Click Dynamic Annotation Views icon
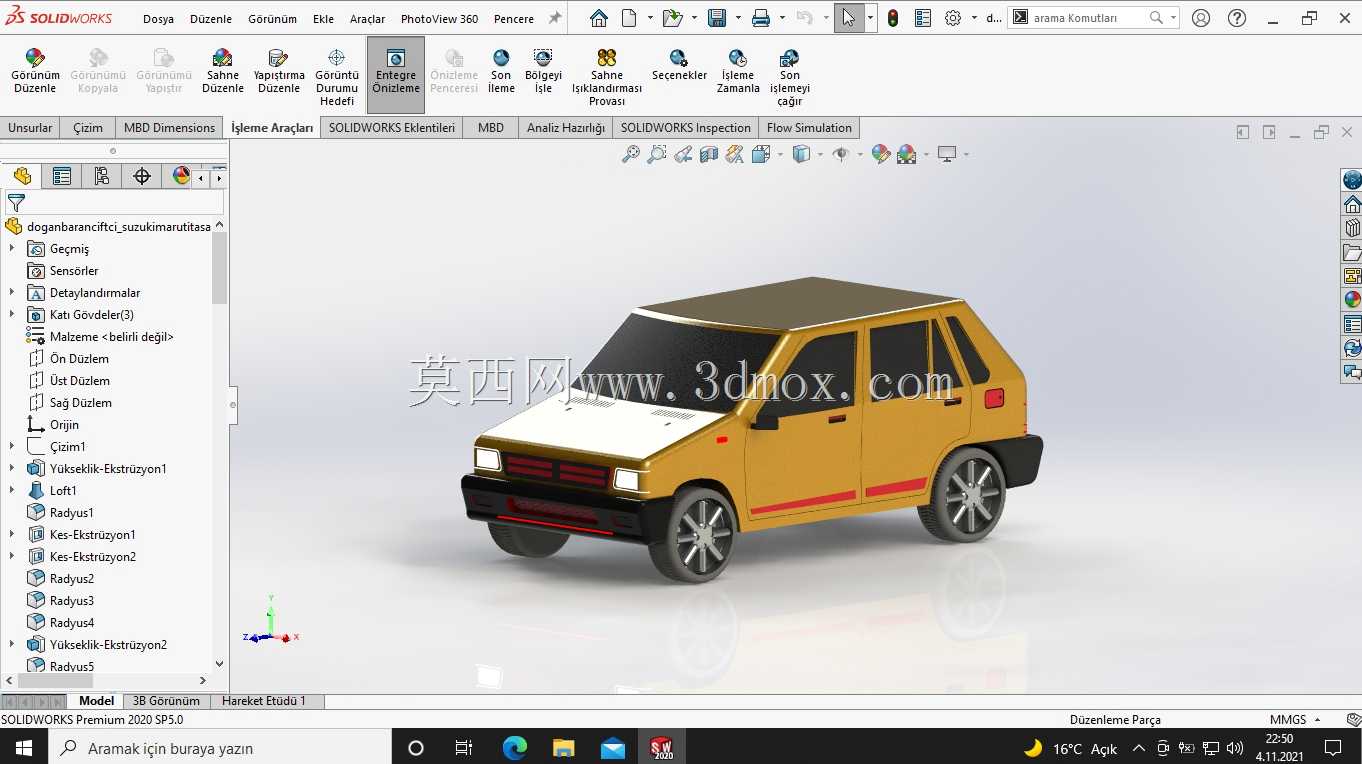The width and height of the screenshot is (1362, 764). coord(735,154)
